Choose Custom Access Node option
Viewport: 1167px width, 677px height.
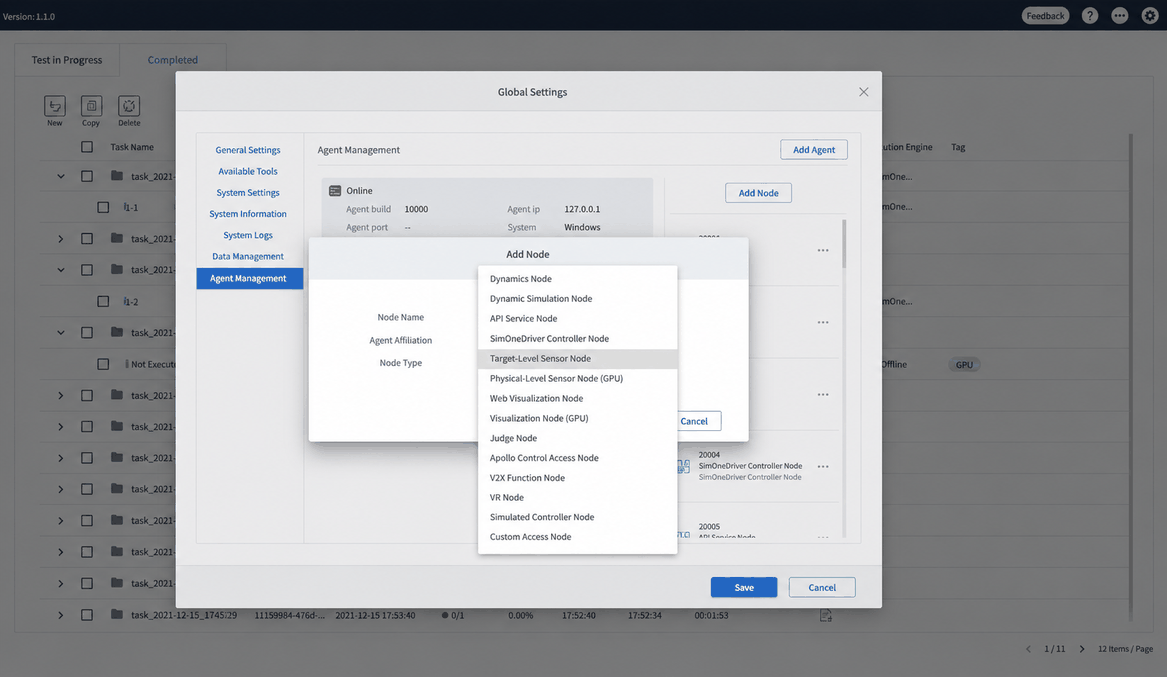point(578,536)
